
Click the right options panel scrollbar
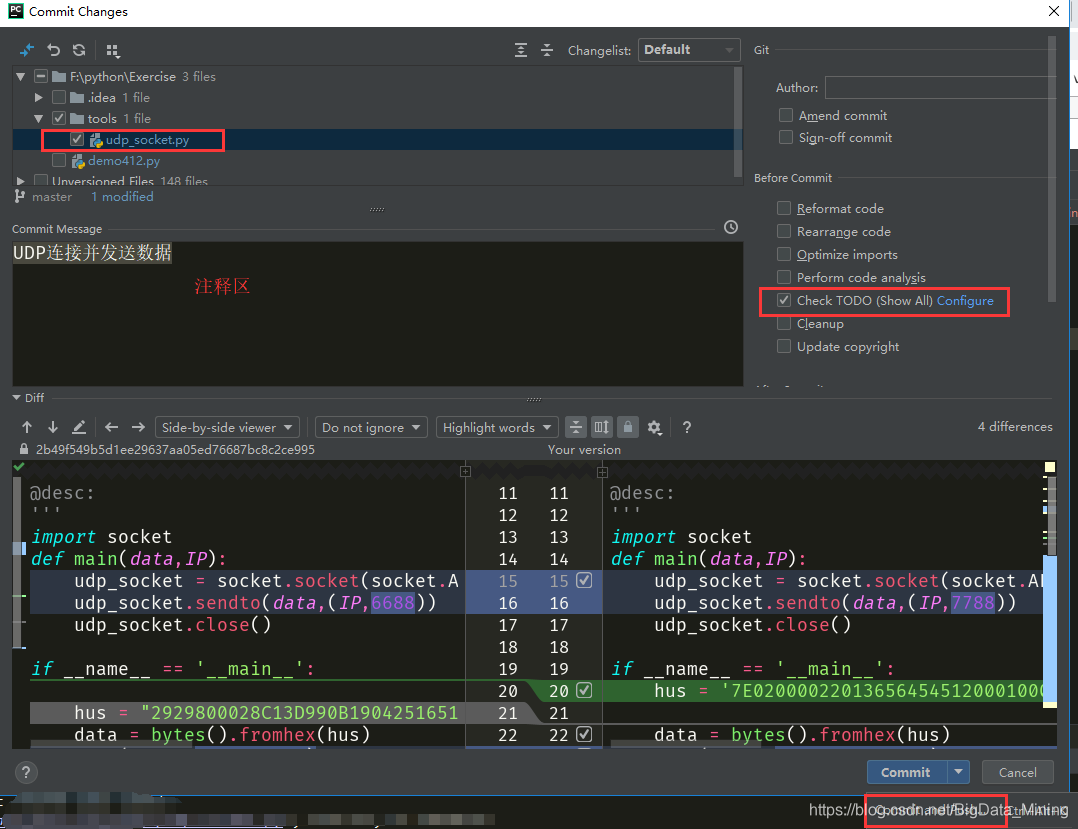coord(1051,168)
